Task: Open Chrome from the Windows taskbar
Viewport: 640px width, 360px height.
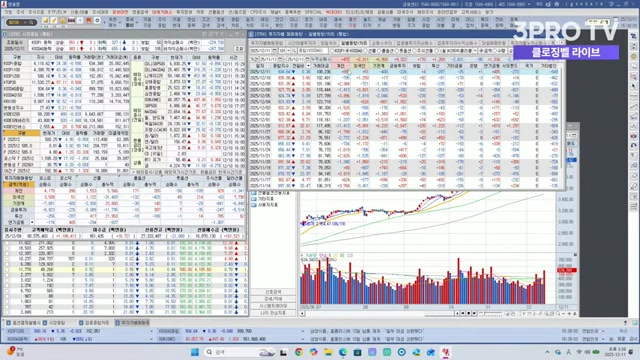Action: pos(299,352)
